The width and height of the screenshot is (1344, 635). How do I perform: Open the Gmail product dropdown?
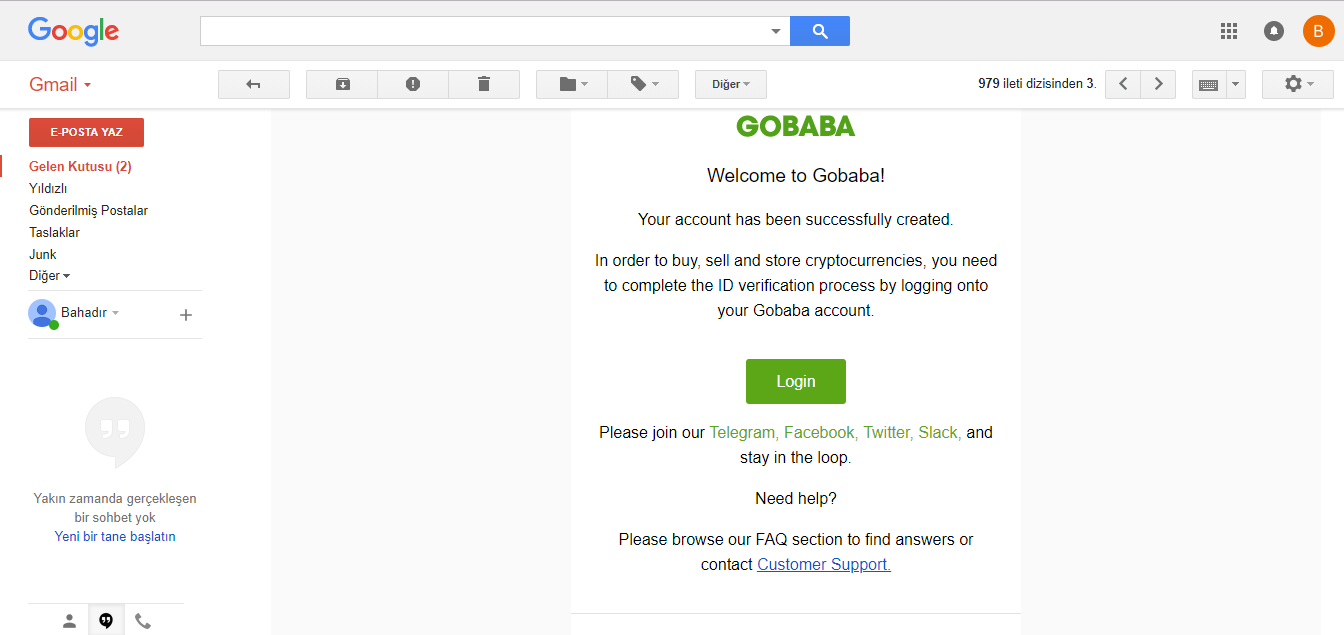coord(60,84)
